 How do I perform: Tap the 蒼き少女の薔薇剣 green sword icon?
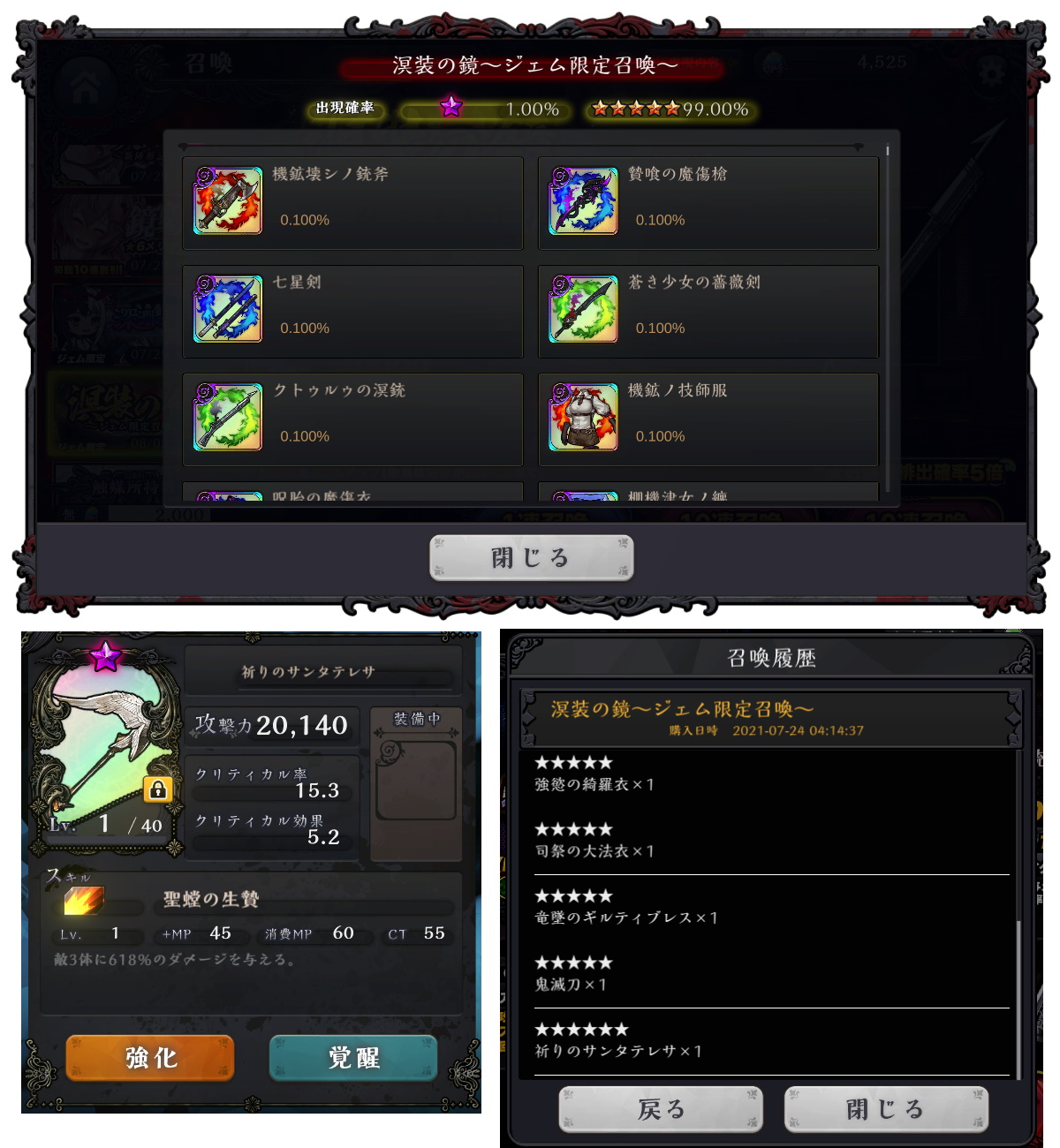(583, 309)
